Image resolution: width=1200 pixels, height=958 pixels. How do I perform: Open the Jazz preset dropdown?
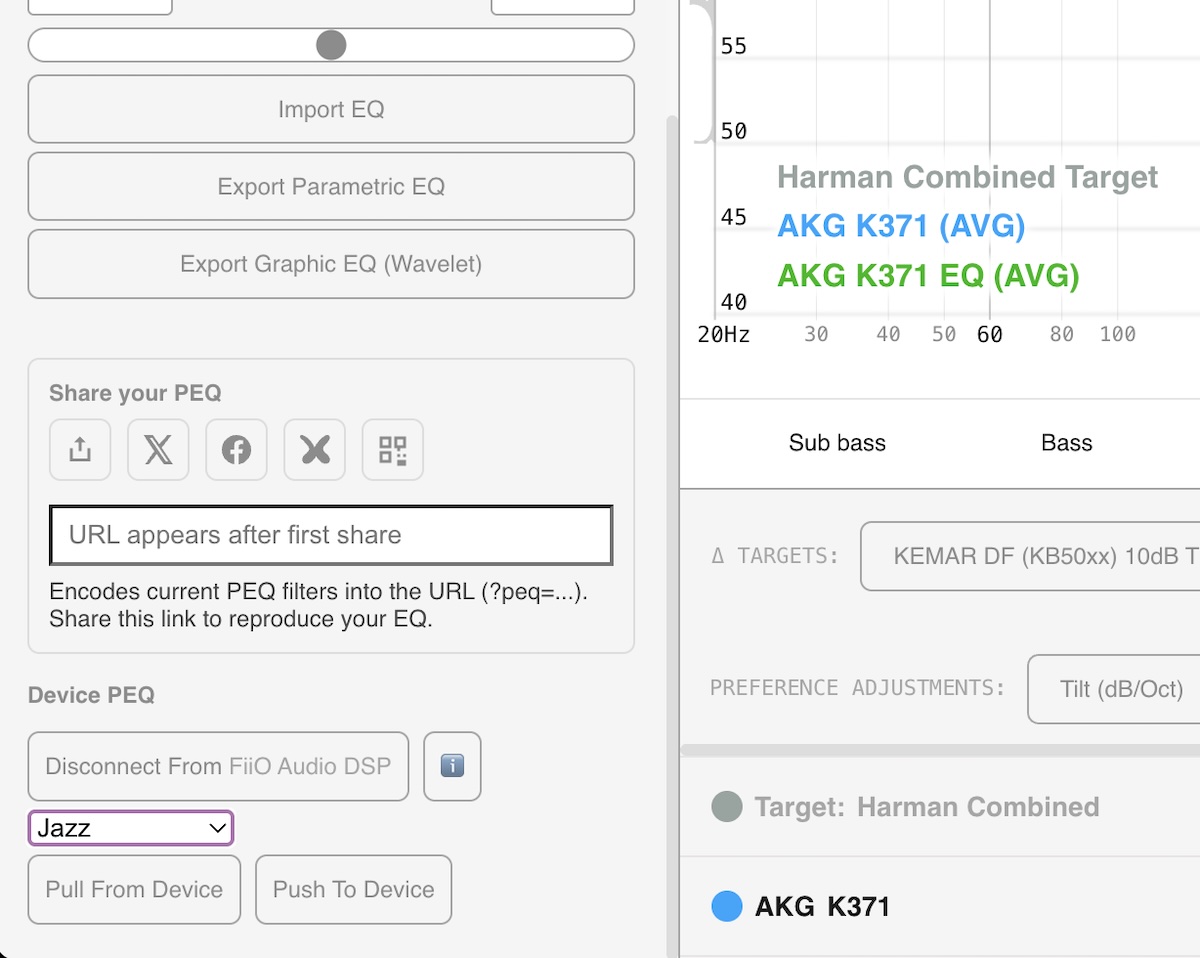pos(131,828)
